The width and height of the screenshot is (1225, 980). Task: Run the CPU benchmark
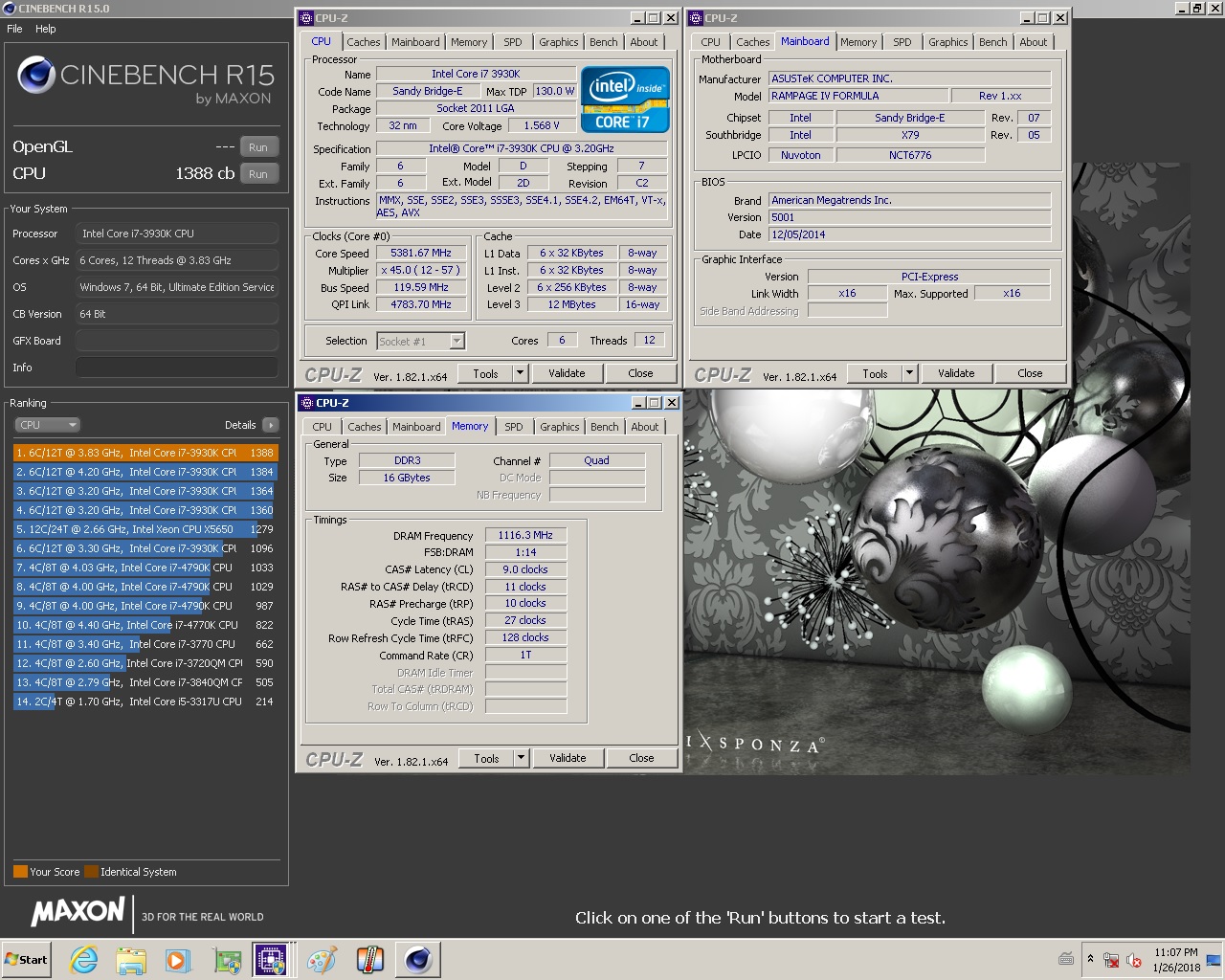point(258,174)
